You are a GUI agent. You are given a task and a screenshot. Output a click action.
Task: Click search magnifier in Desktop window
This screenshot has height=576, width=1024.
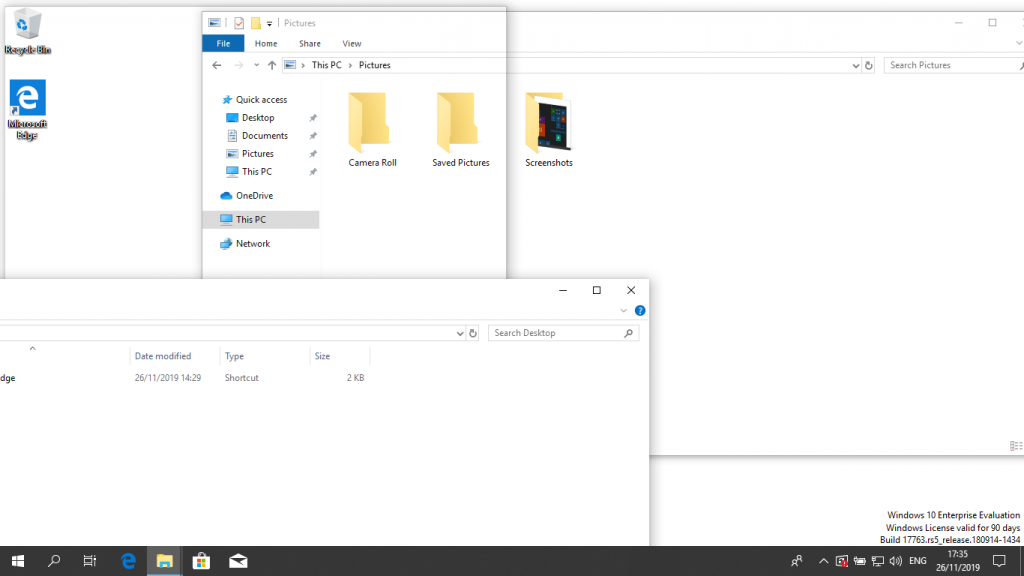point(628,333)
